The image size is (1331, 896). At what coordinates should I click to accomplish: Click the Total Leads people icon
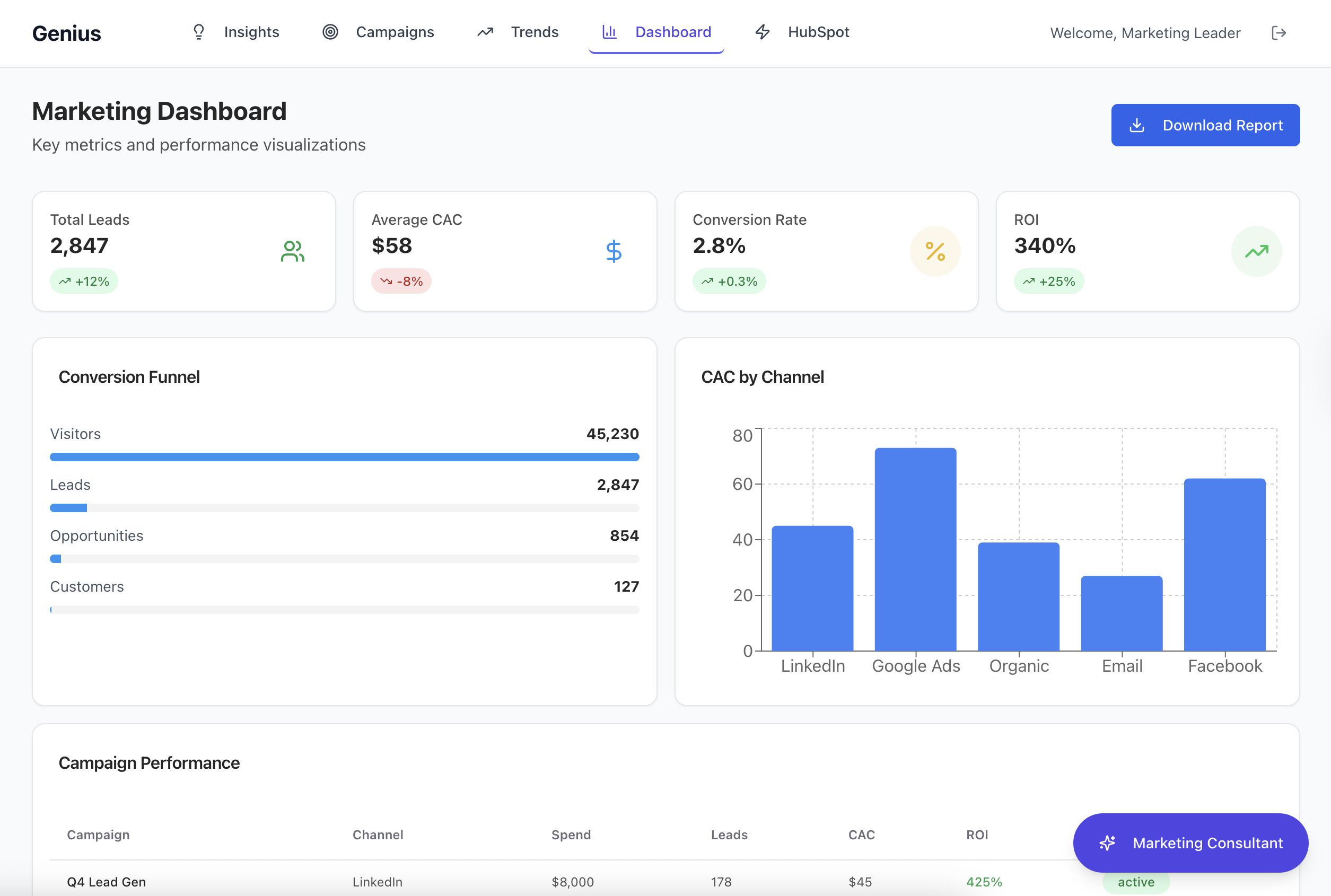click(x=293, y=251)
